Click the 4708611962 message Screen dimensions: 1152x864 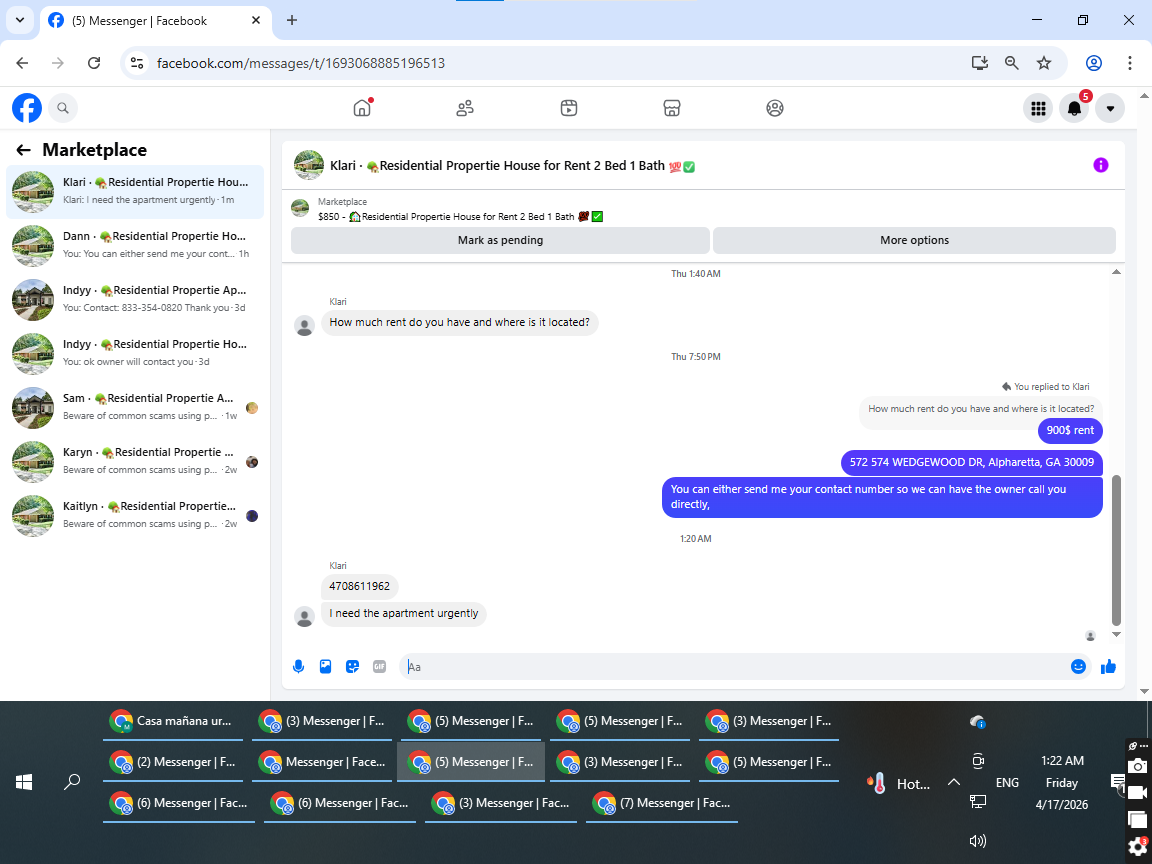359,586
